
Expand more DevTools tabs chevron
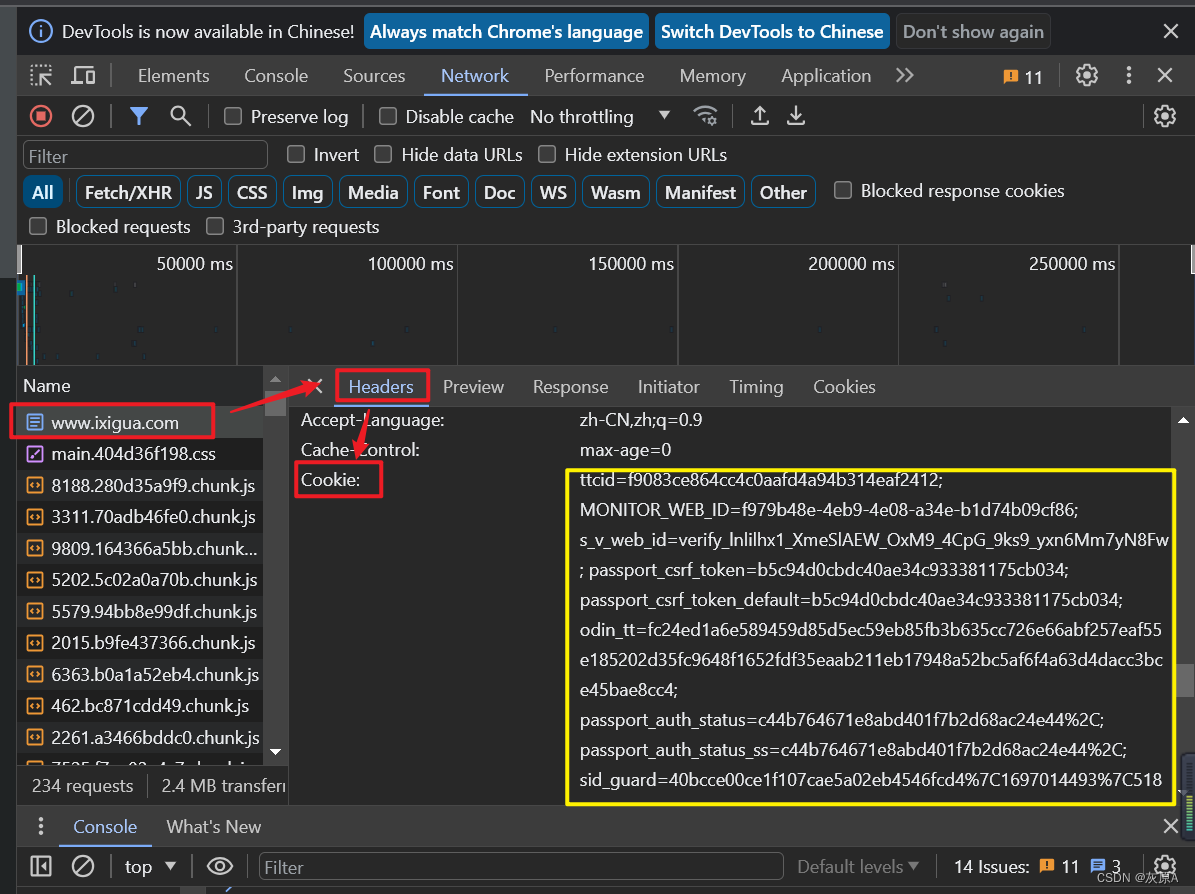905,75
